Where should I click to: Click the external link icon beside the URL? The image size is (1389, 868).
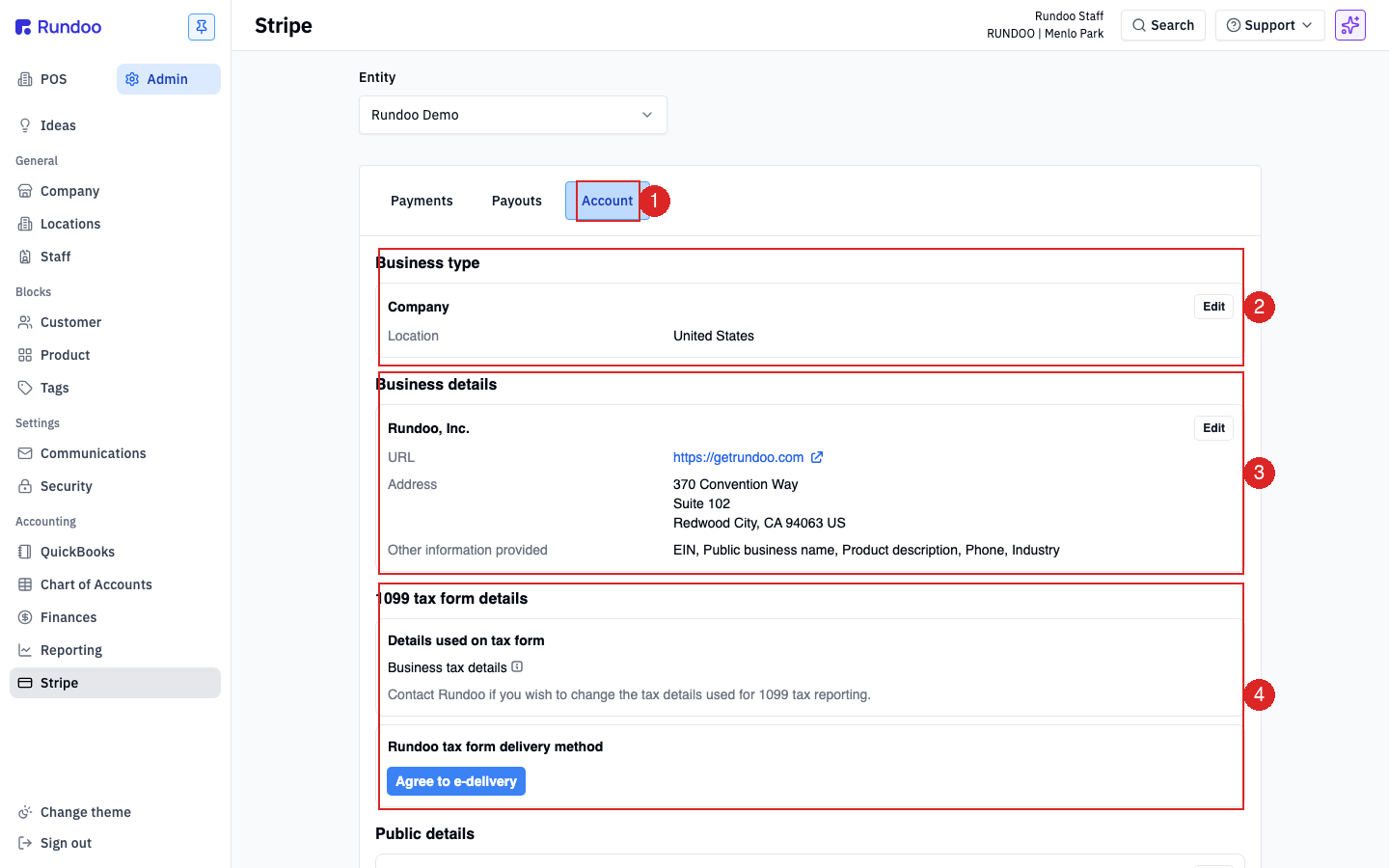817,457
